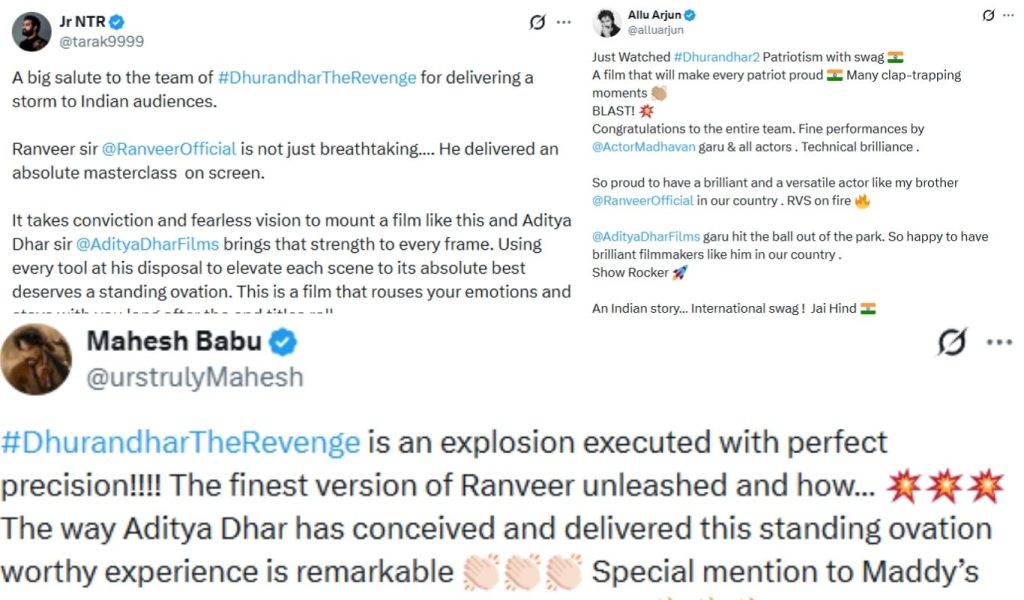The width and height of the screenshot is (1024, 600).
Task: Open Grok analysis on Allu Arjun's tweet
Action: point(989,16)
